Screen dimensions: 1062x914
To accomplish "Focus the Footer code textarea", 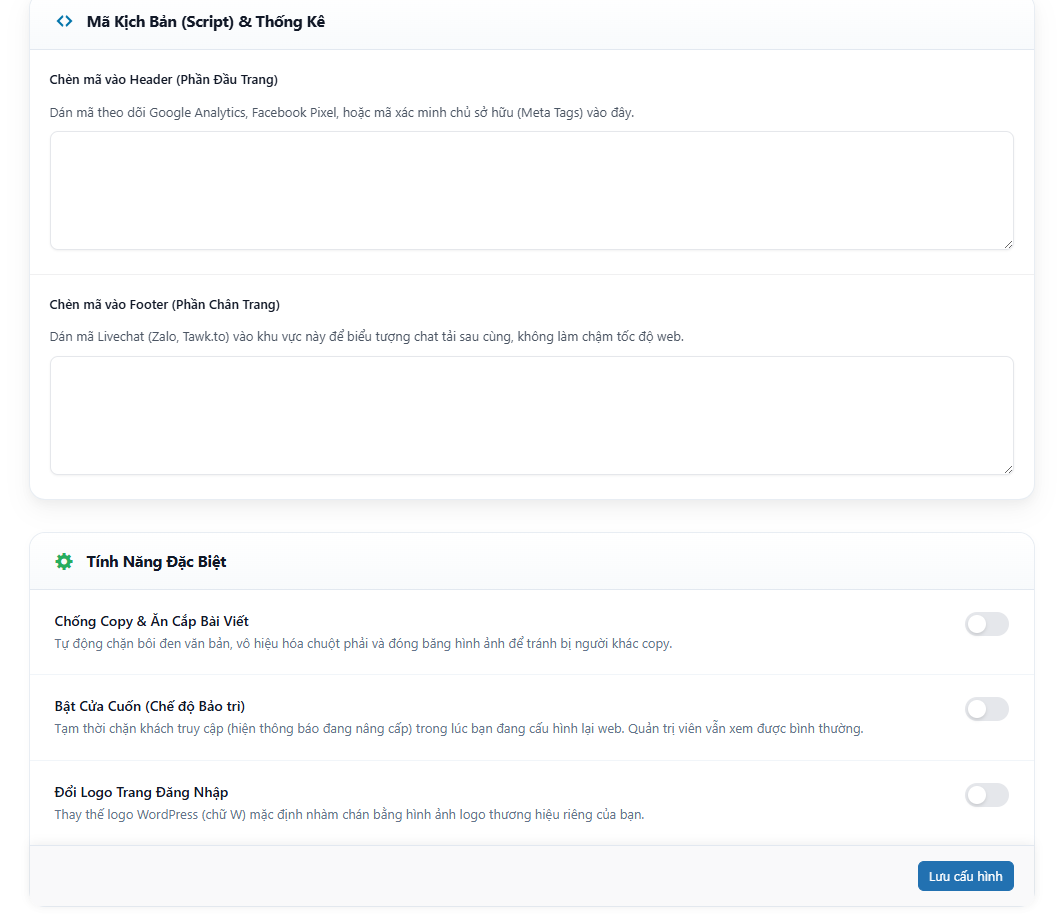I will pos(532,415).
